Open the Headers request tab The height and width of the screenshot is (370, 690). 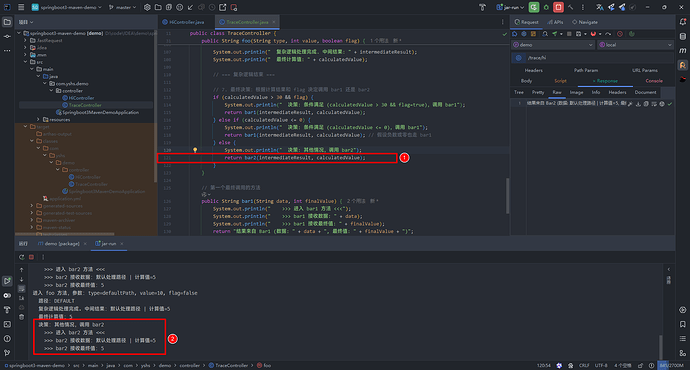(533, 70)
